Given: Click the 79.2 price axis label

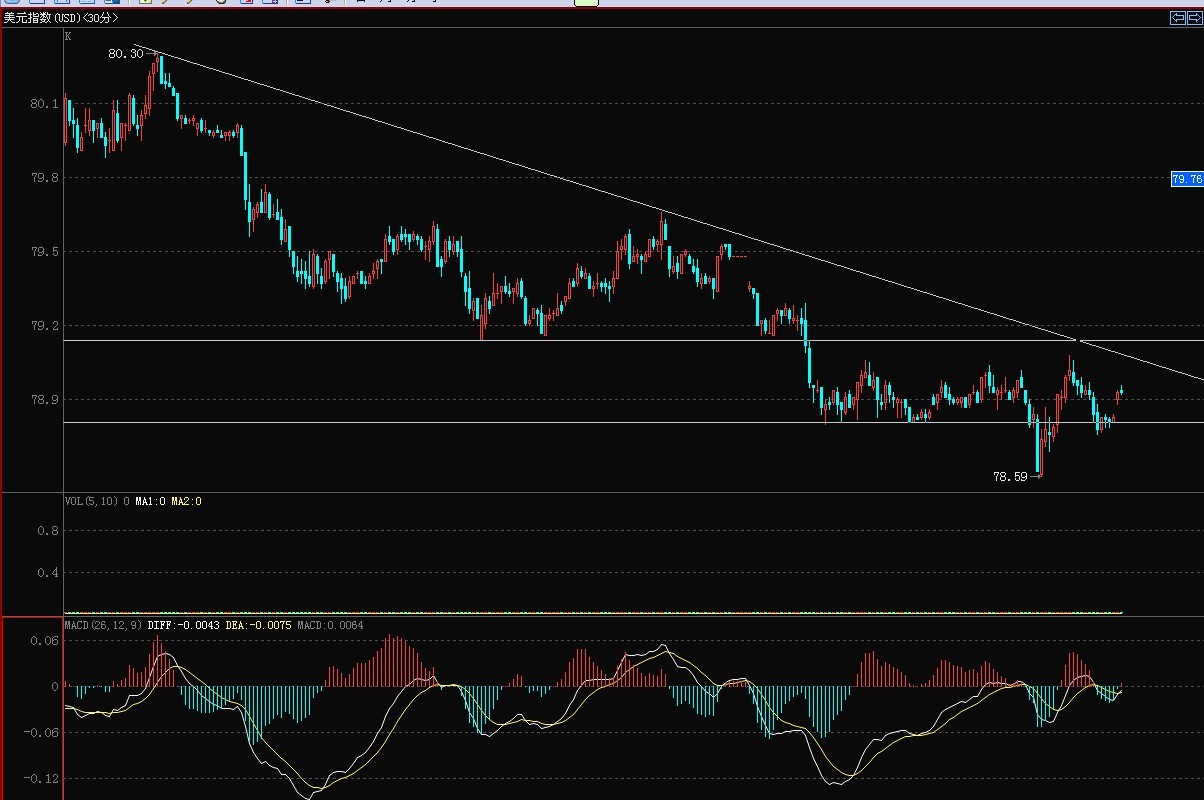Looking at the screenshot, I should point(44,326).
